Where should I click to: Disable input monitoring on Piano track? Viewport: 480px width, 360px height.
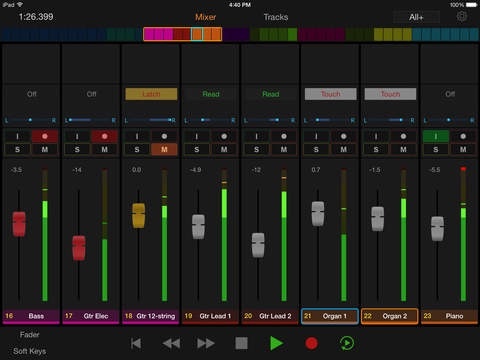click(x=436, y=136)
